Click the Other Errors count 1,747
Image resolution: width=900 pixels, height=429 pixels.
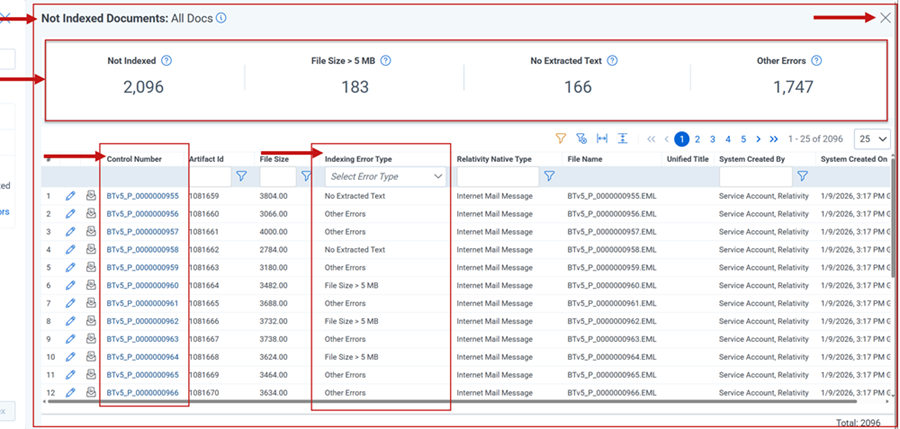tap(793, 87)
